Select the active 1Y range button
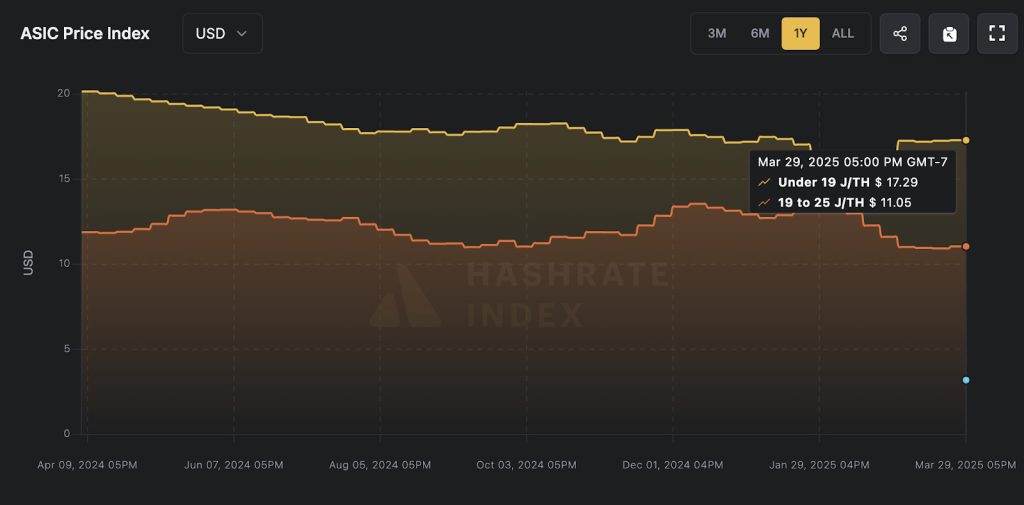Image resolution: width=1024 pixels, height=505 pixels. 800,33
